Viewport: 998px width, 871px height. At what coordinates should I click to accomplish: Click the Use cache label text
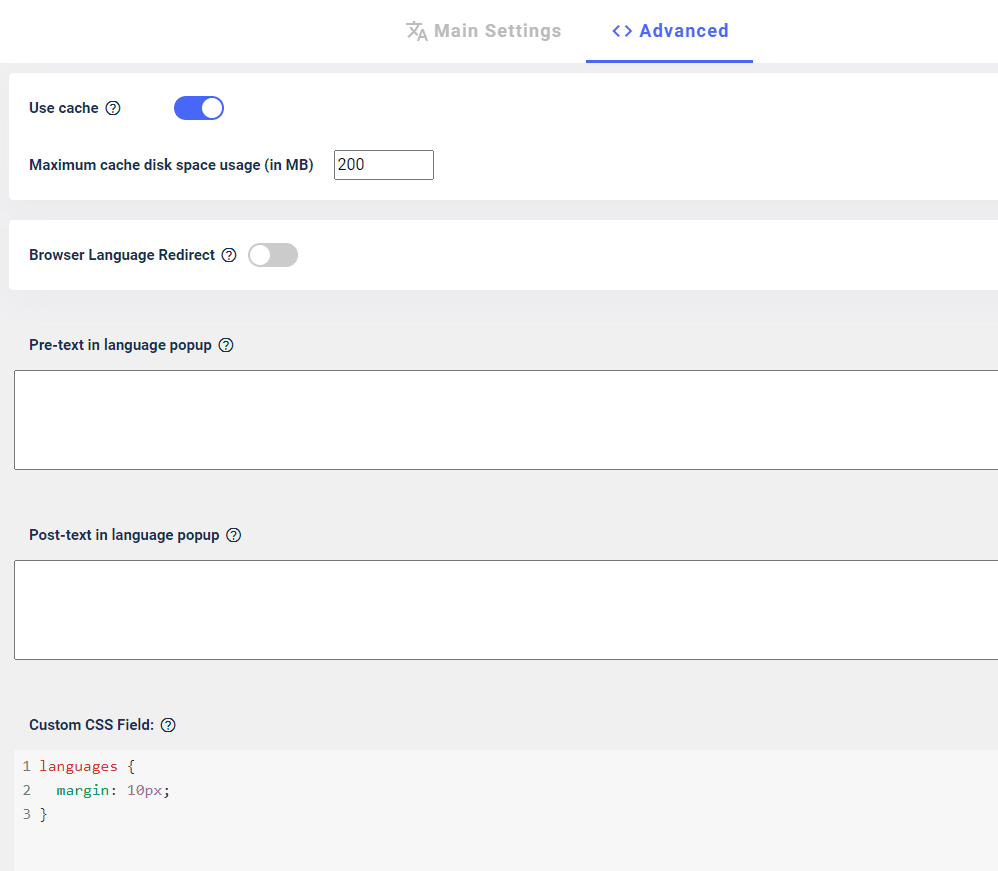pos(64,108)
